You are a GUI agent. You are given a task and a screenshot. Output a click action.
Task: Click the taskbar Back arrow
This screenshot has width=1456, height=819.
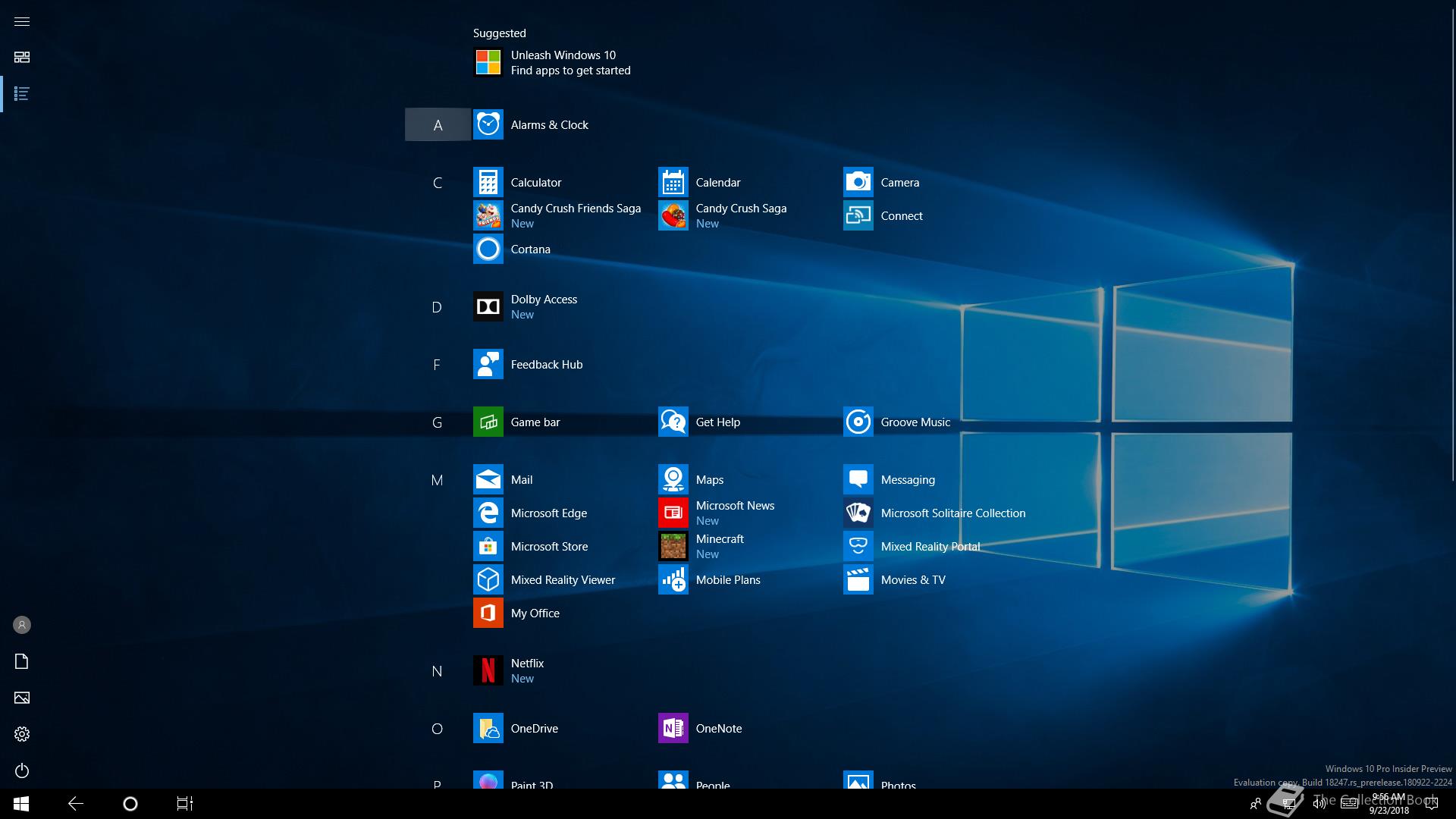pyautogui.click(x=76, y=804)
